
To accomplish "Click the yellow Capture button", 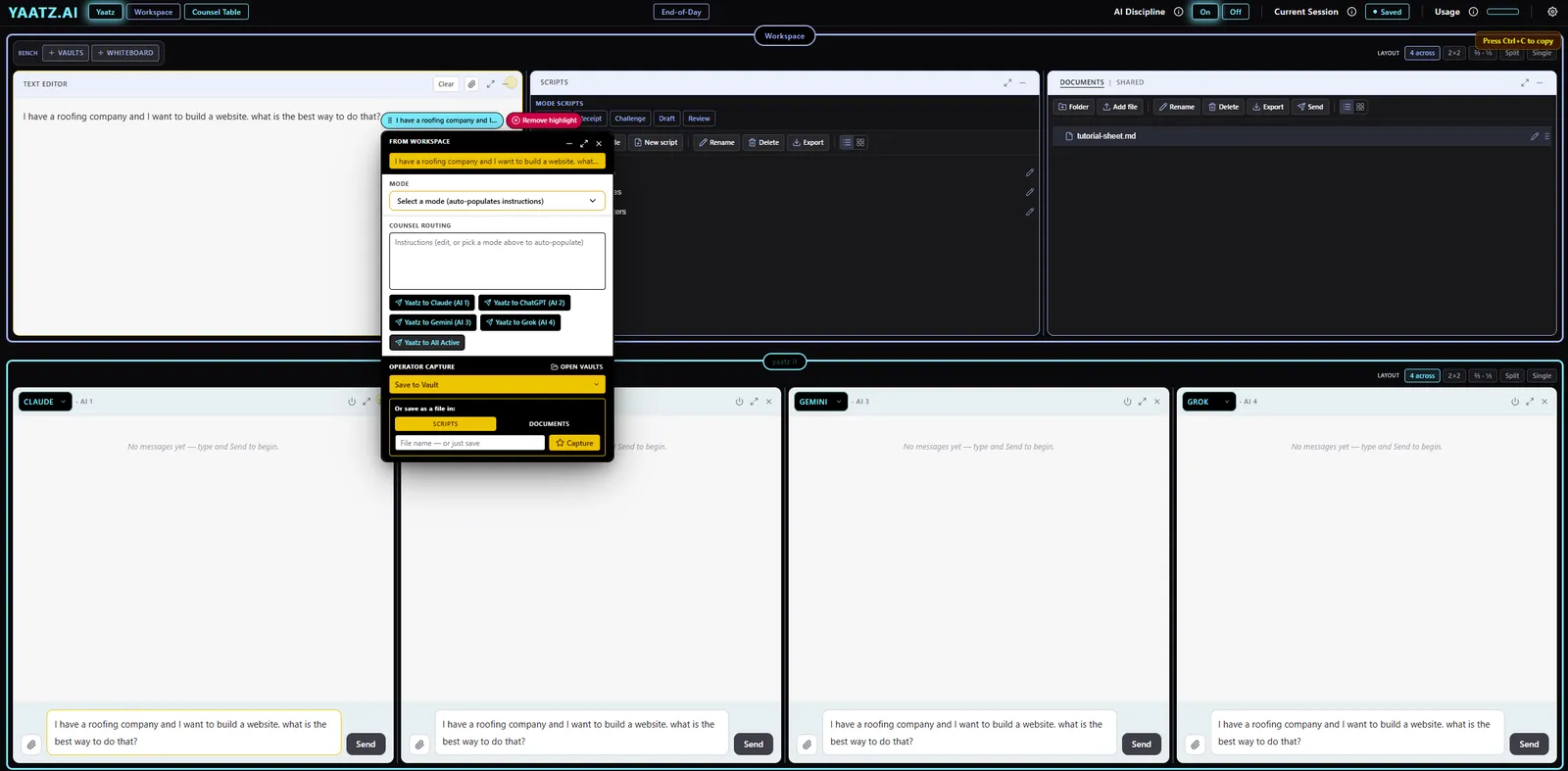I will tap(574, 443).
